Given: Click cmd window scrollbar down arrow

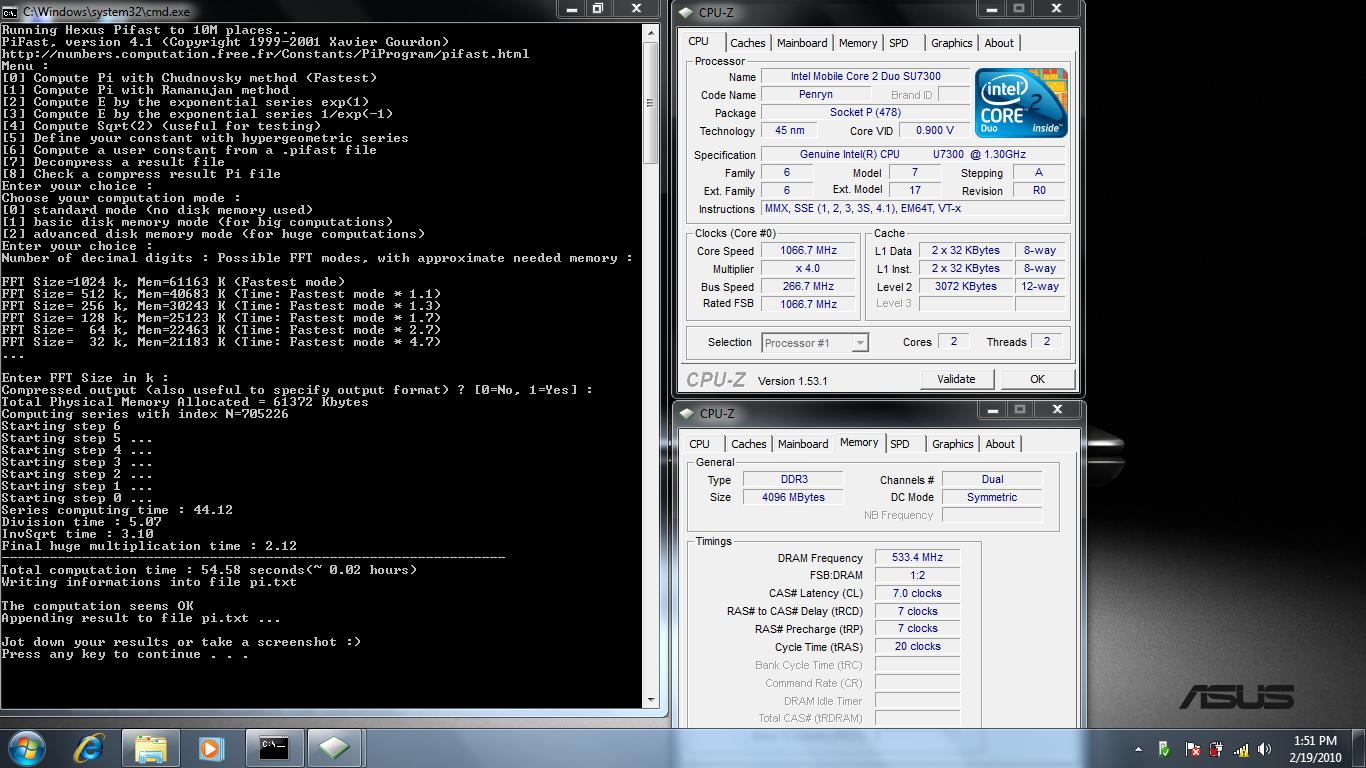Looking at the screenshot, I should 652,701.
